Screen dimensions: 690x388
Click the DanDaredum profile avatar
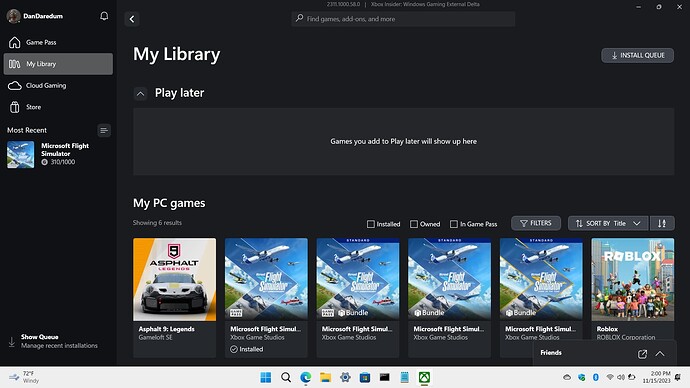tap(14, 16)
